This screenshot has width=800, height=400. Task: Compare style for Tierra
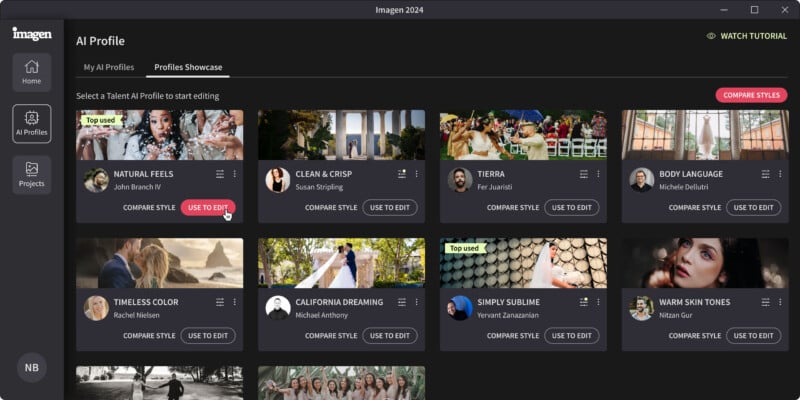tap(513, 208)
